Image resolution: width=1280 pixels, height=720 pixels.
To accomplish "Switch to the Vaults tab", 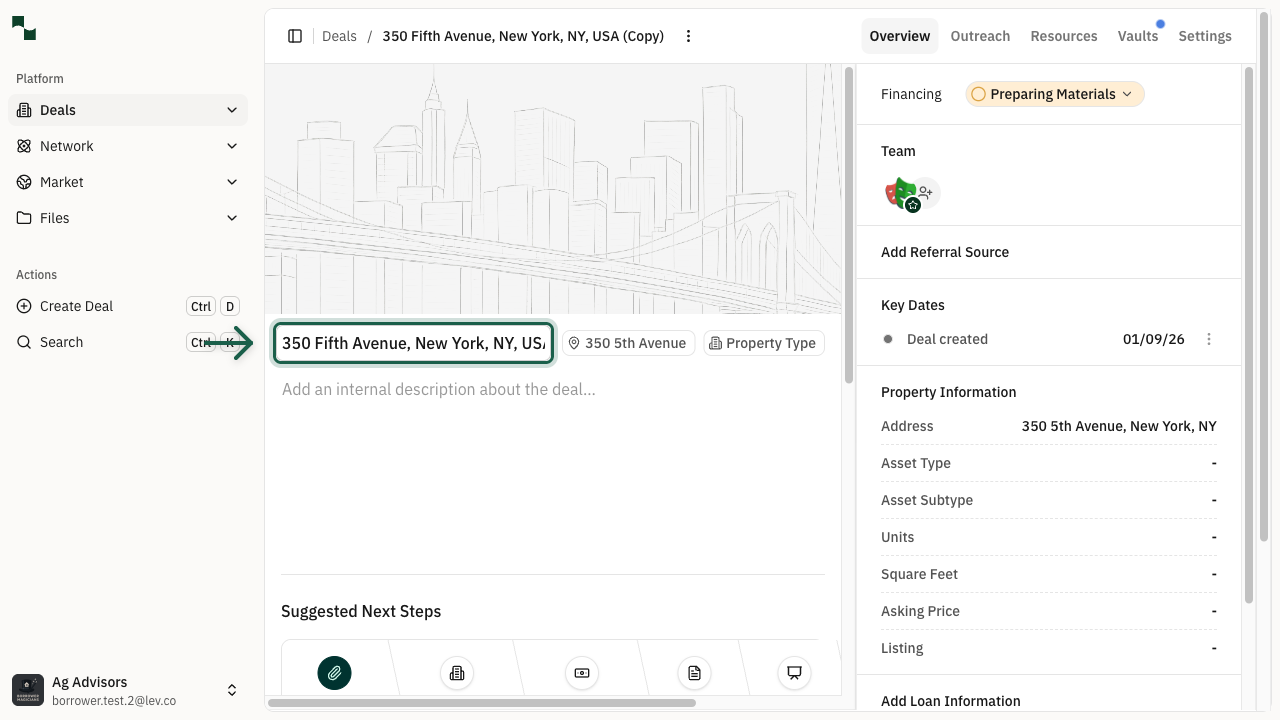I will pyautogui.click(x=1137, y=36).
